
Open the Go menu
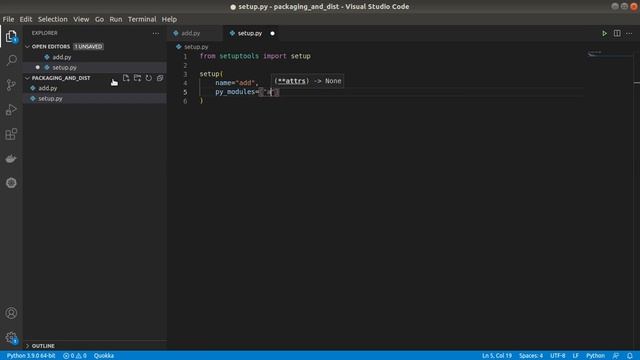pyautogui.click(x=99, y=19)
